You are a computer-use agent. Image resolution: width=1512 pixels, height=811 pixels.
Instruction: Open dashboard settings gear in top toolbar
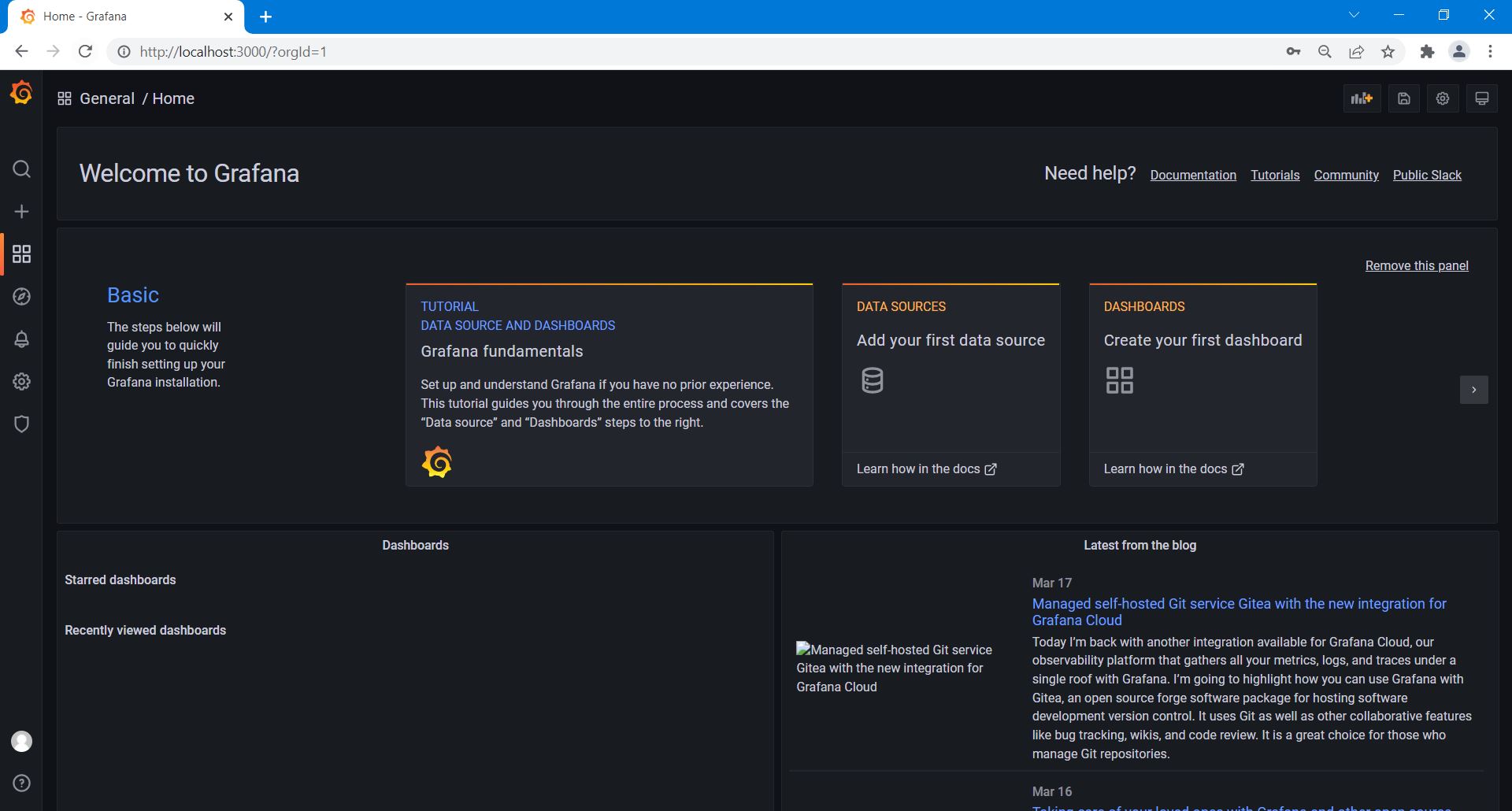click(1442, 98)
